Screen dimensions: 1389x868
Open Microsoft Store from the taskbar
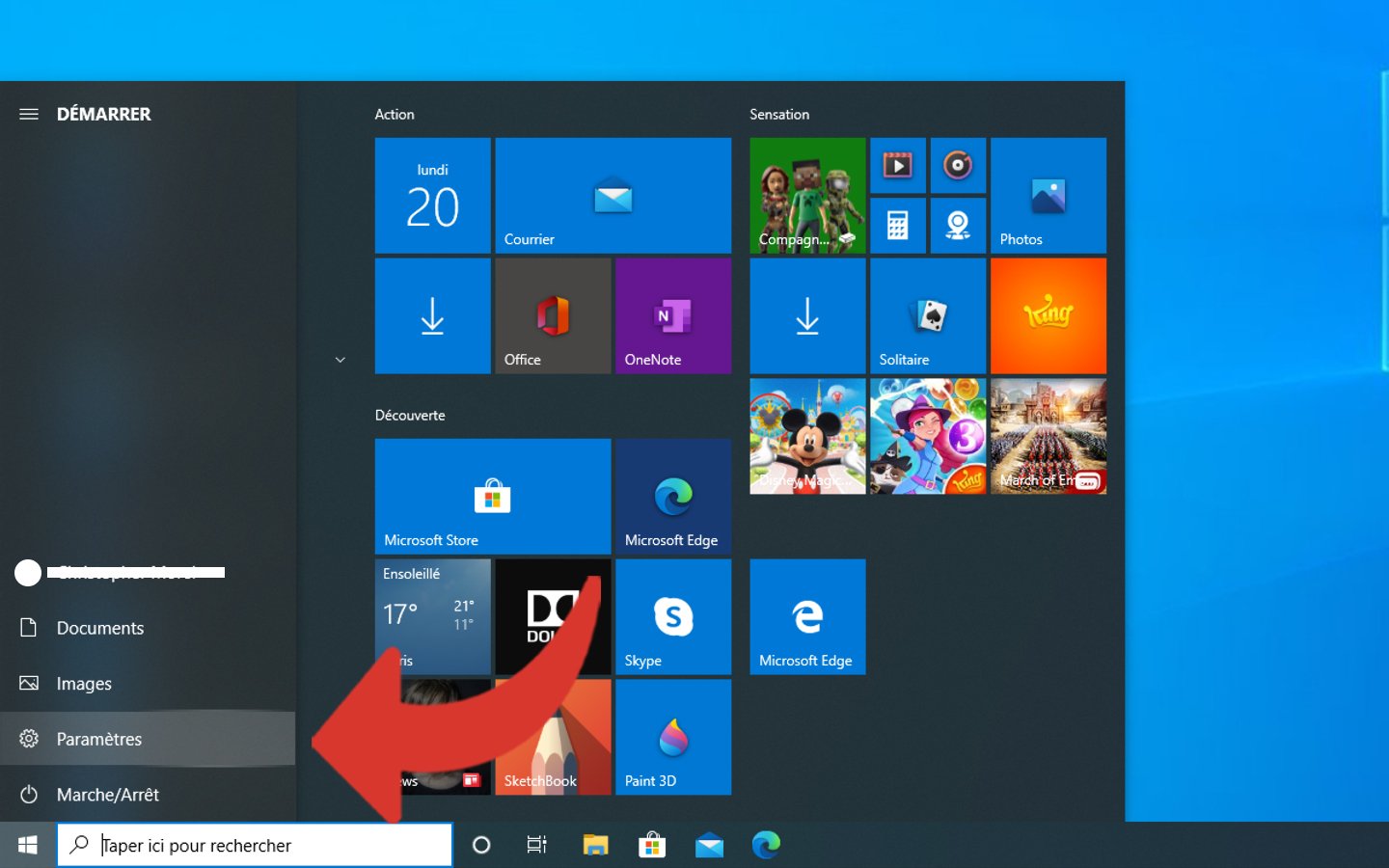(x=652, y=845)
